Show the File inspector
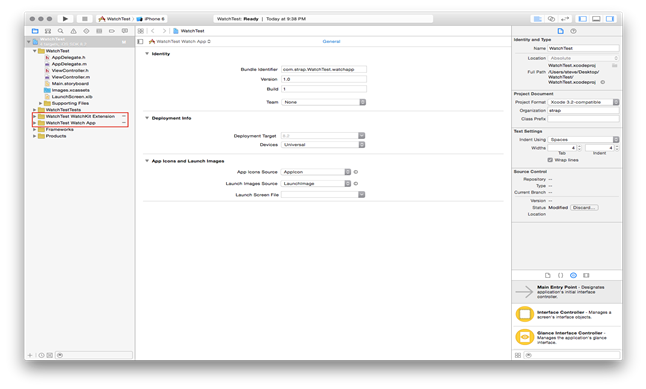This screenshot has height=389, width=646. pyautogui.click(x=560, y=31)
